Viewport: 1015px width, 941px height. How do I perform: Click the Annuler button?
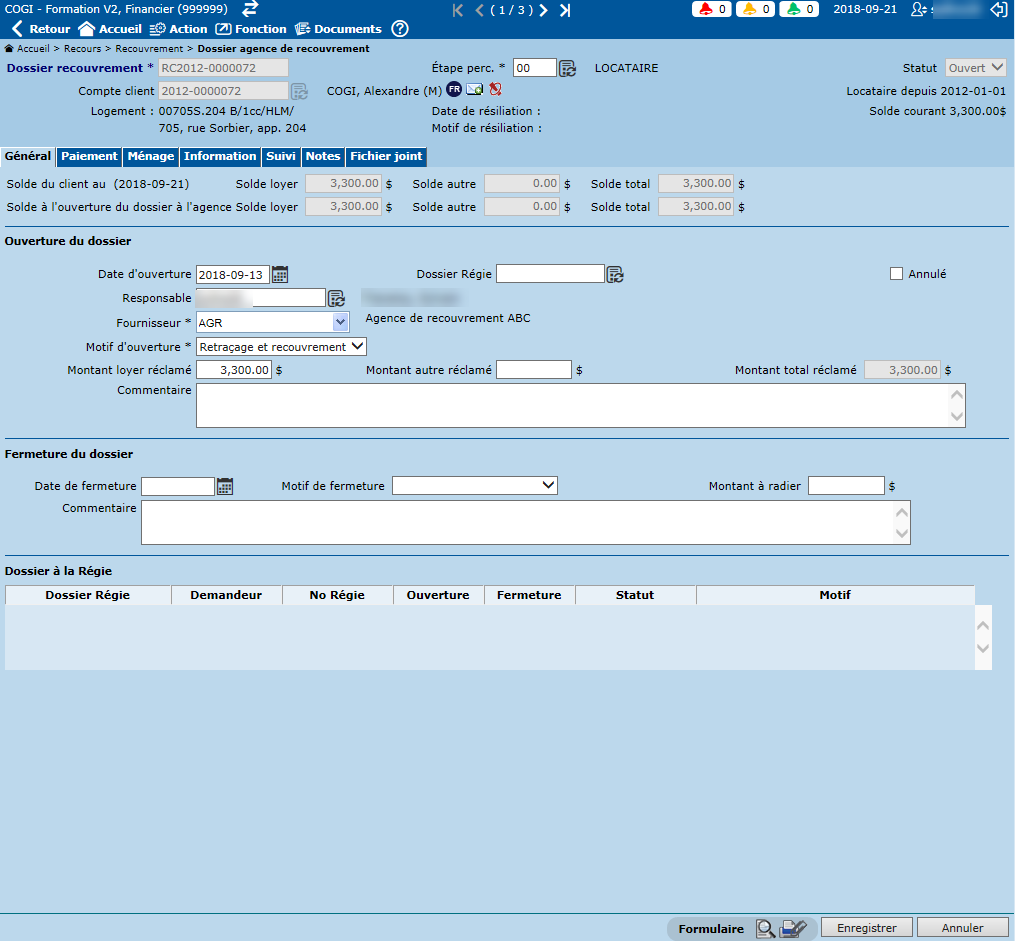pos(962,928)
